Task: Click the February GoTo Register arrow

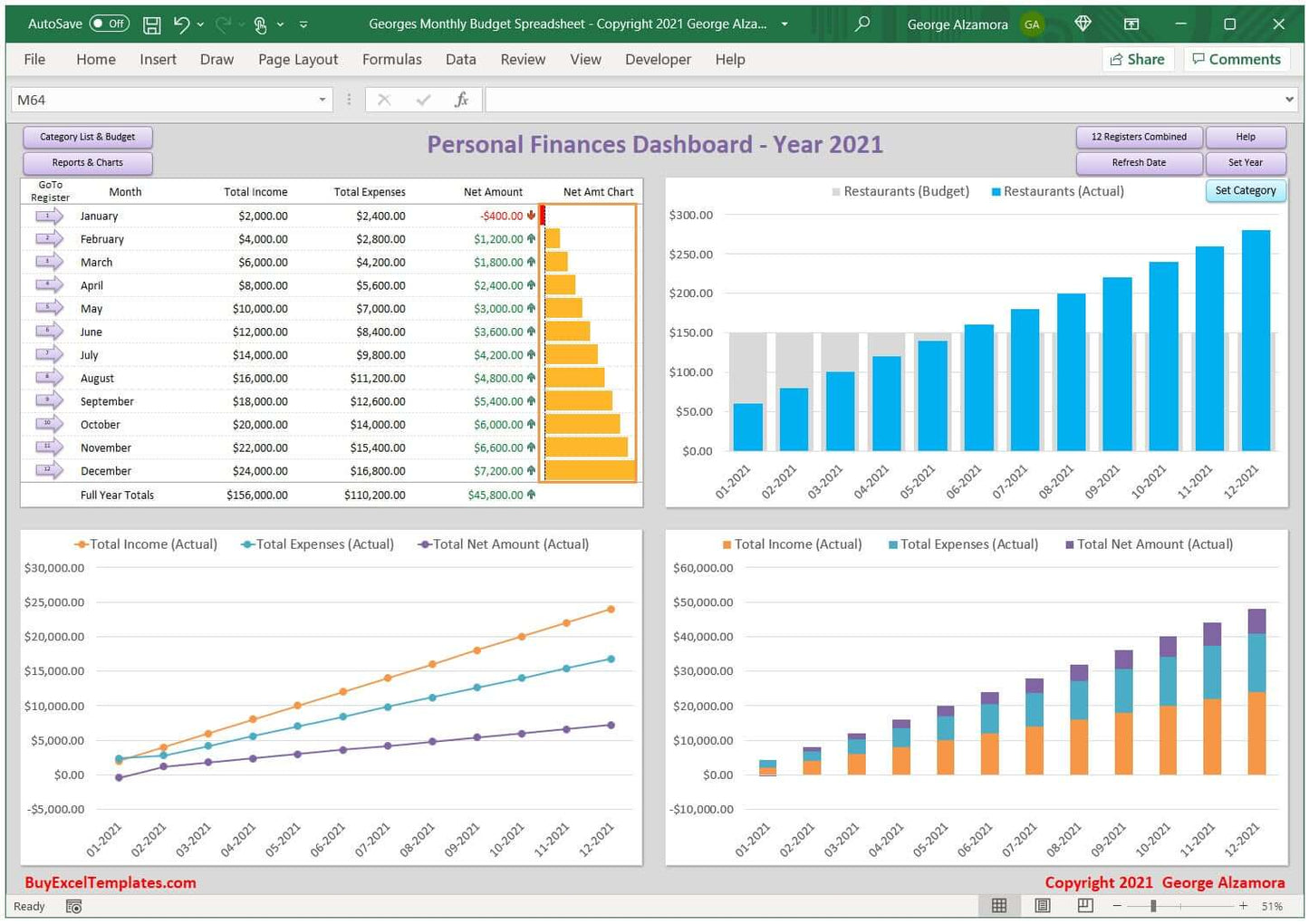Action: coord(49,239)
